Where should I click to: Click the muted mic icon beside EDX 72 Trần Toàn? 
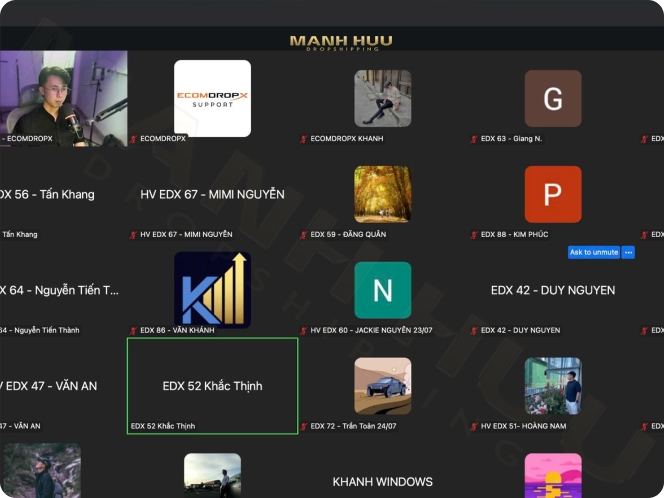(x=304, y=427)
